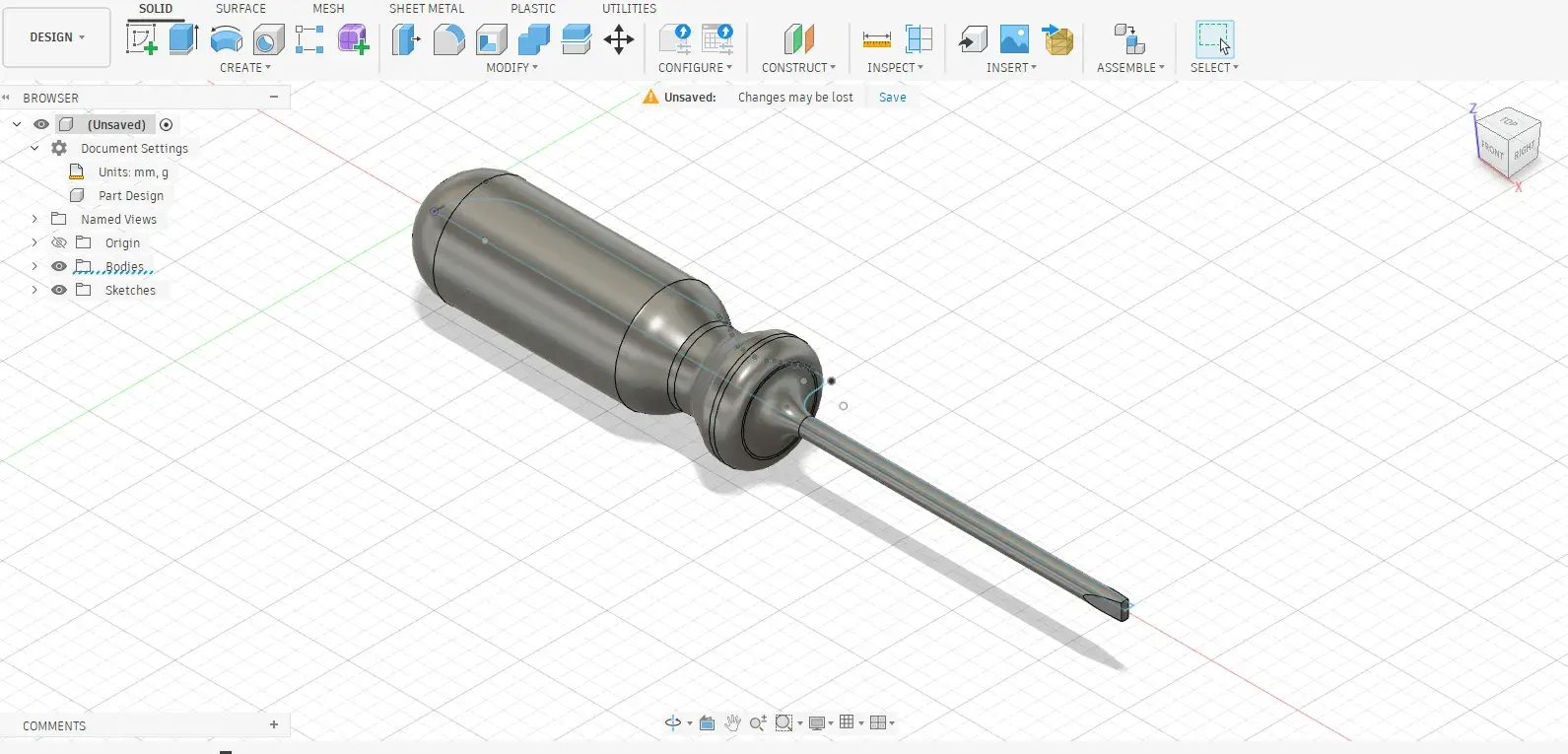Switch to the SURFACE tab

[241, 9]
